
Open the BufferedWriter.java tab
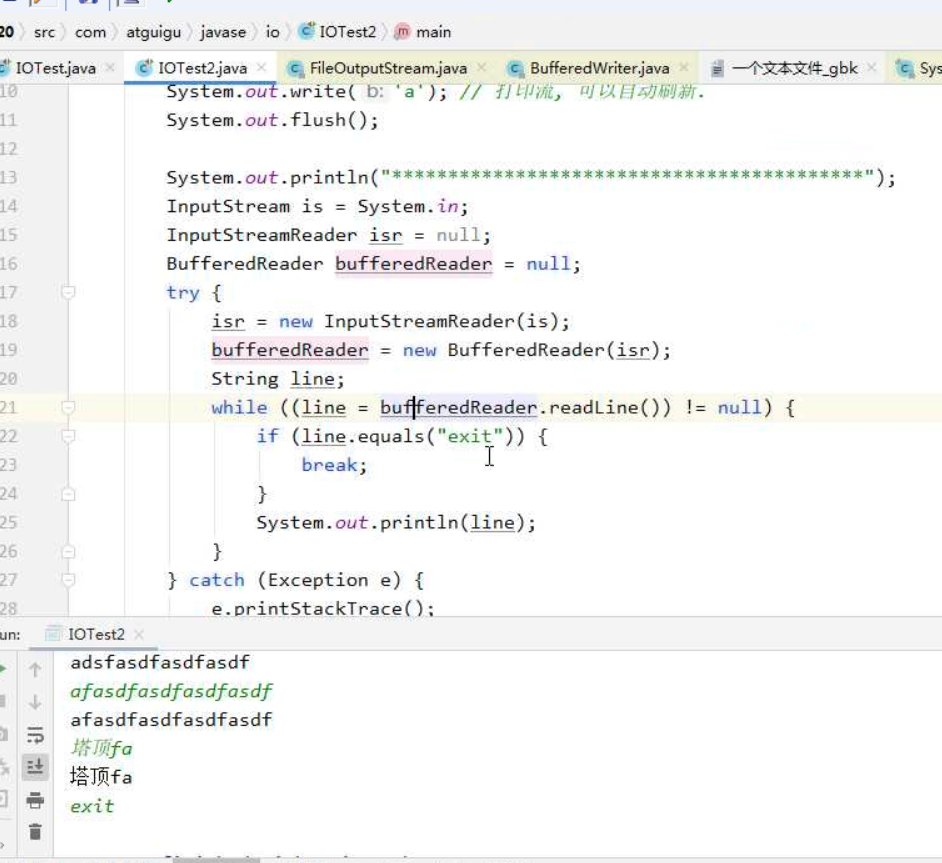tap(599, 68)
